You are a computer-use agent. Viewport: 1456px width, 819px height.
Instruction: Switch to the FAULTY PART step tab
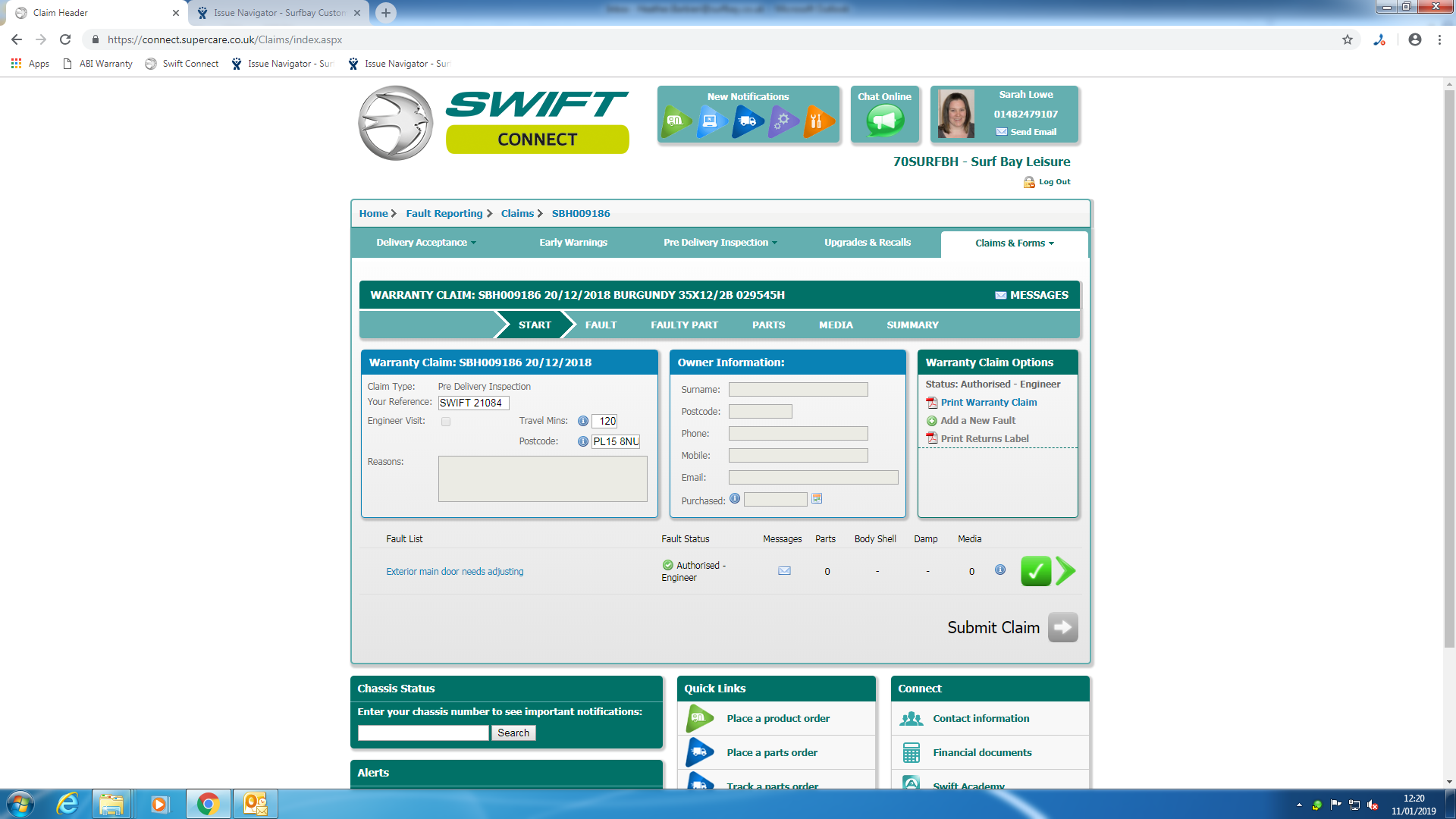click(x=684, y=325)
